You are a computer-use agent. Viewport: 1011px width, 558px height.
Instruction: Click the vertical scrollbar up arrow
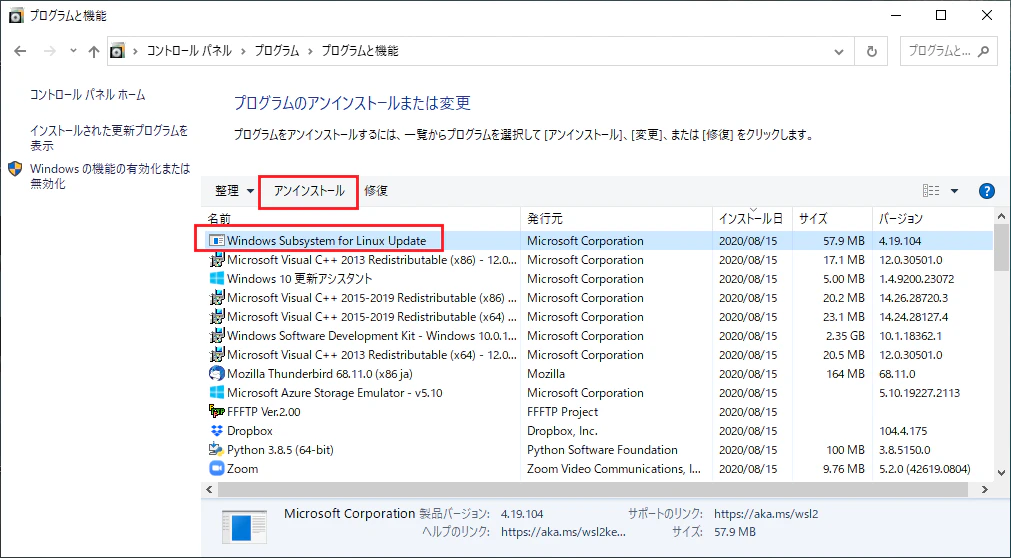click(1001, 217)
